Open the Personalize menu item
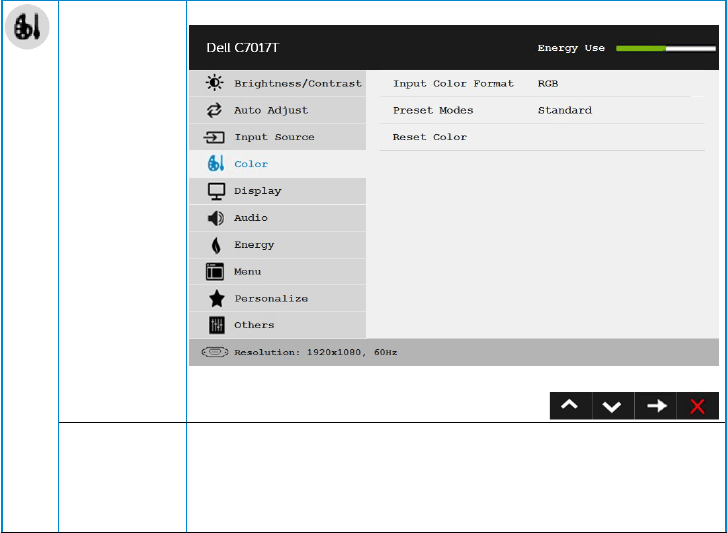This screenshot has width=727, height=533. pyautogui.click(x=277, y=298)
